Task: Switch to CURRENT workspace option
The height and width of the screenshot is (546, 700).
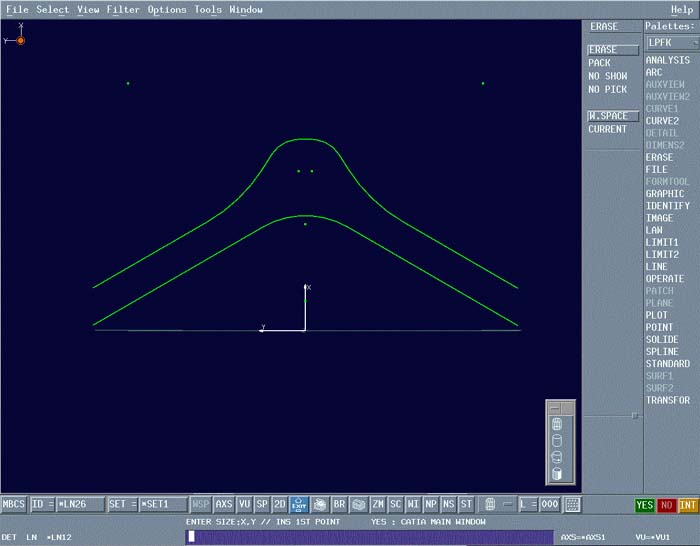Action: [x=608, y=129]
